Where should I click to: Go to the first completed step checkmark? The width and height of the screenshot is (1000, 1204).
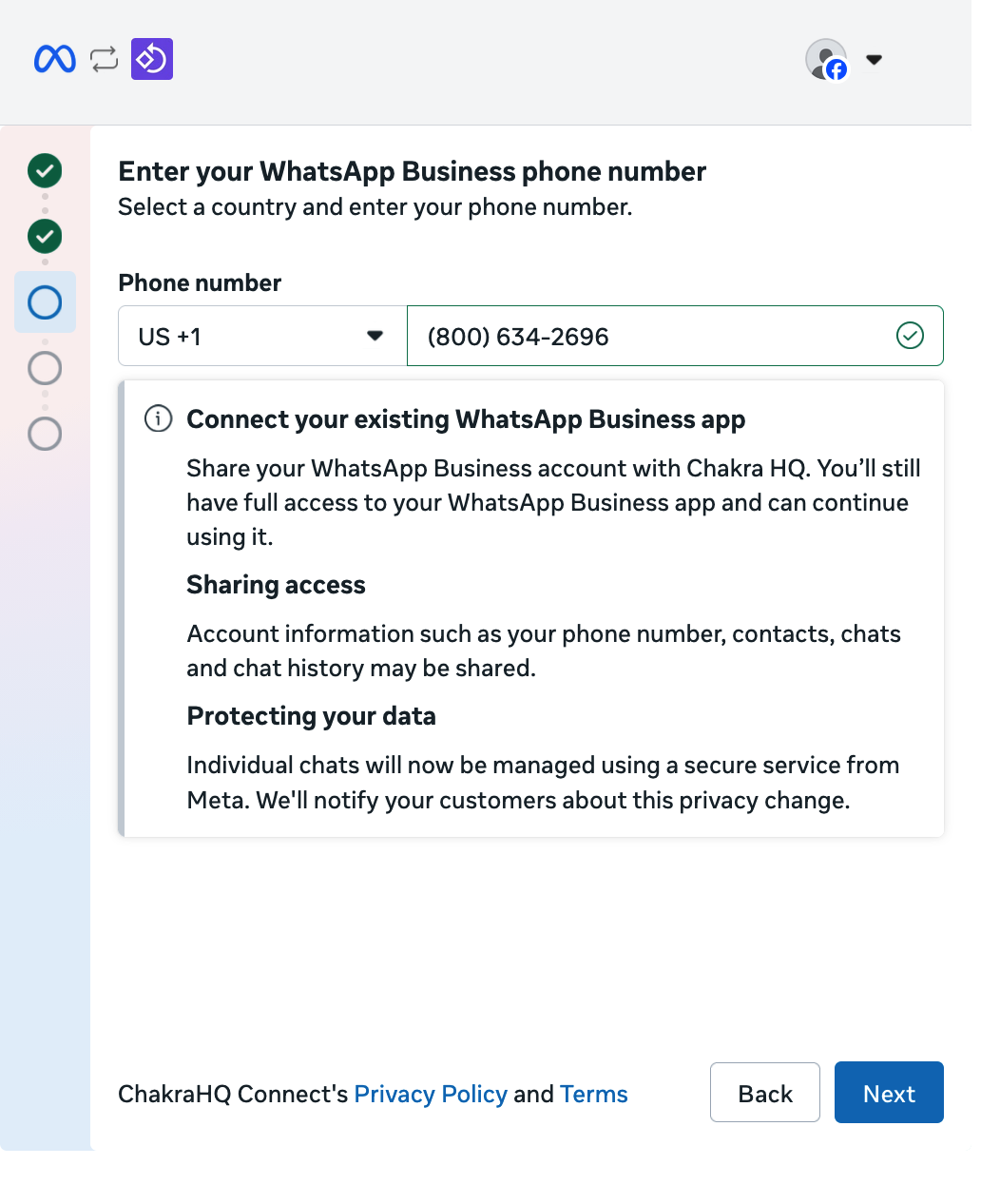click(x=45, y=171)
